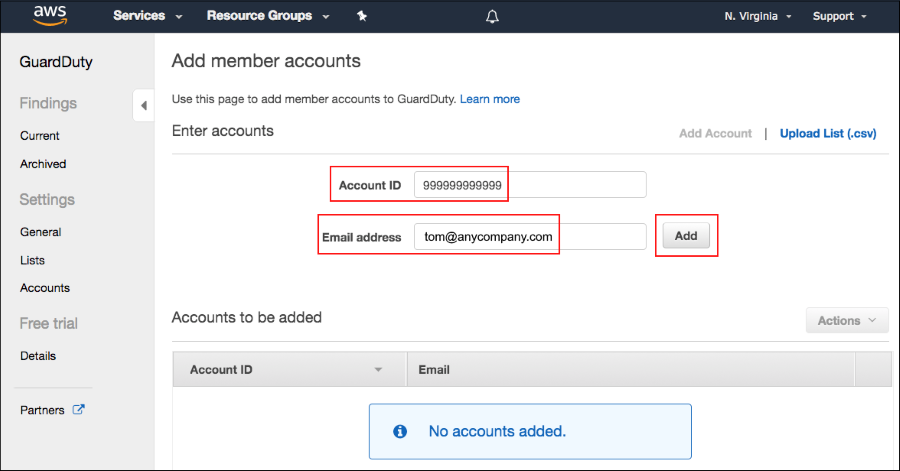The image size is (900, 471).
Task: Open the Actions dropdown
Action: click(847, 321)
